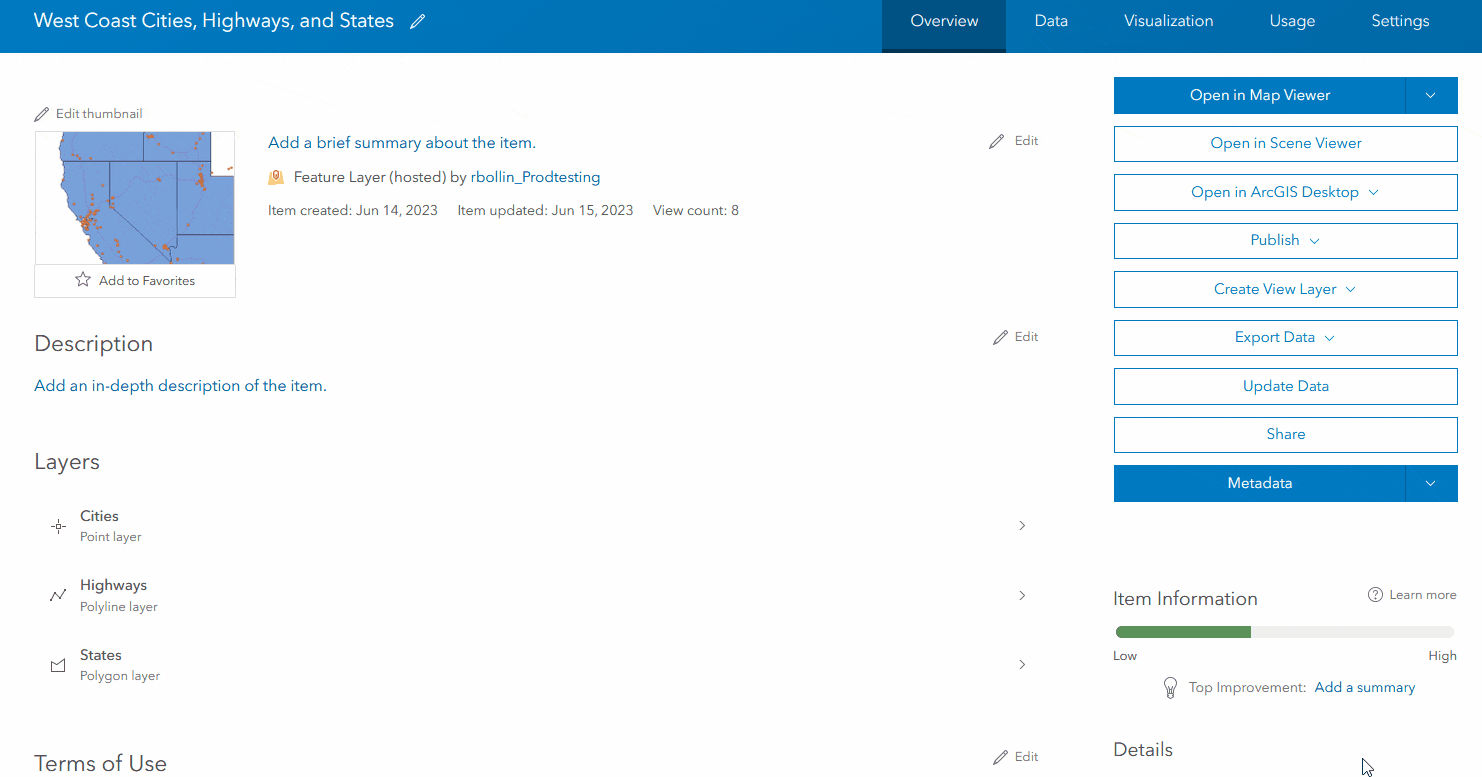Click the pencil icon to edit the title

417,20
